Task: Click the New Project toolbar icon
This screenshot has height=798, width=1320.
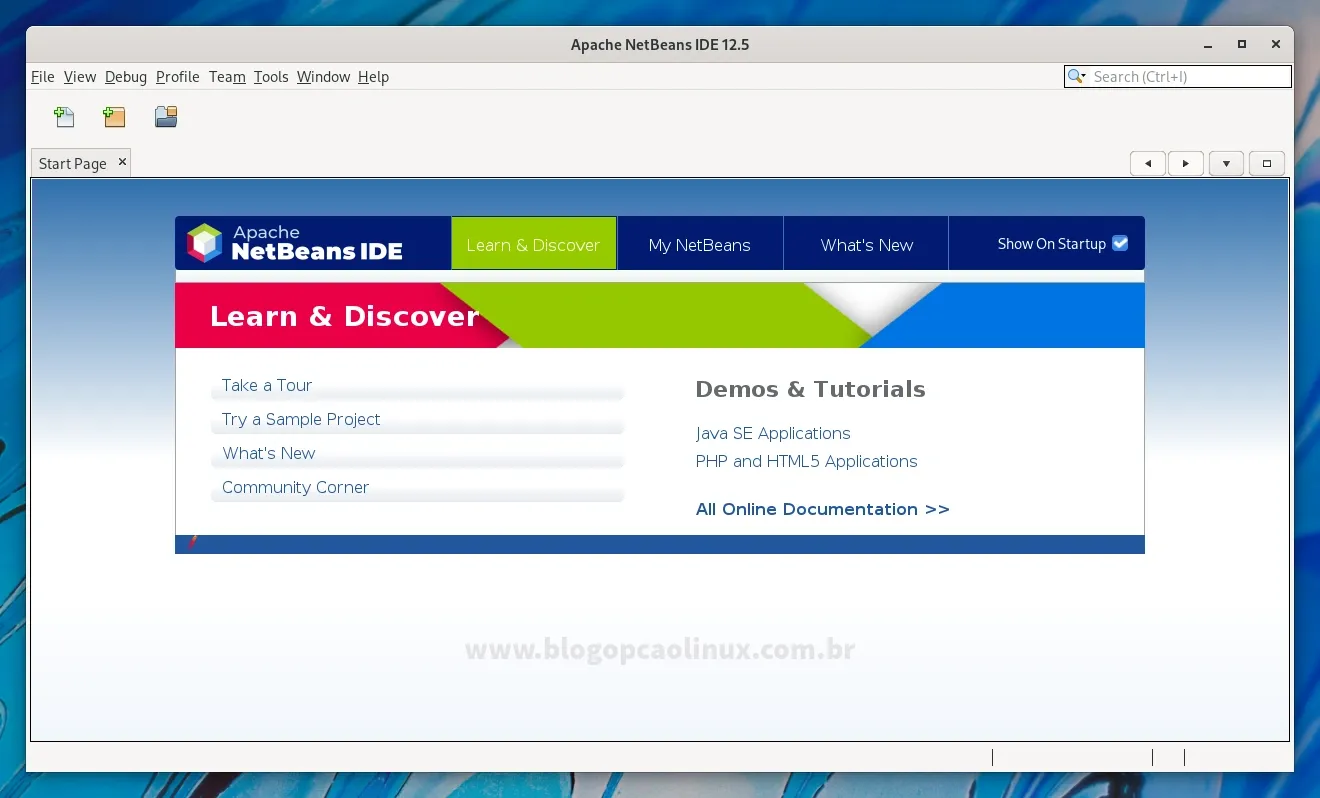Action: [x=114, y=117]
